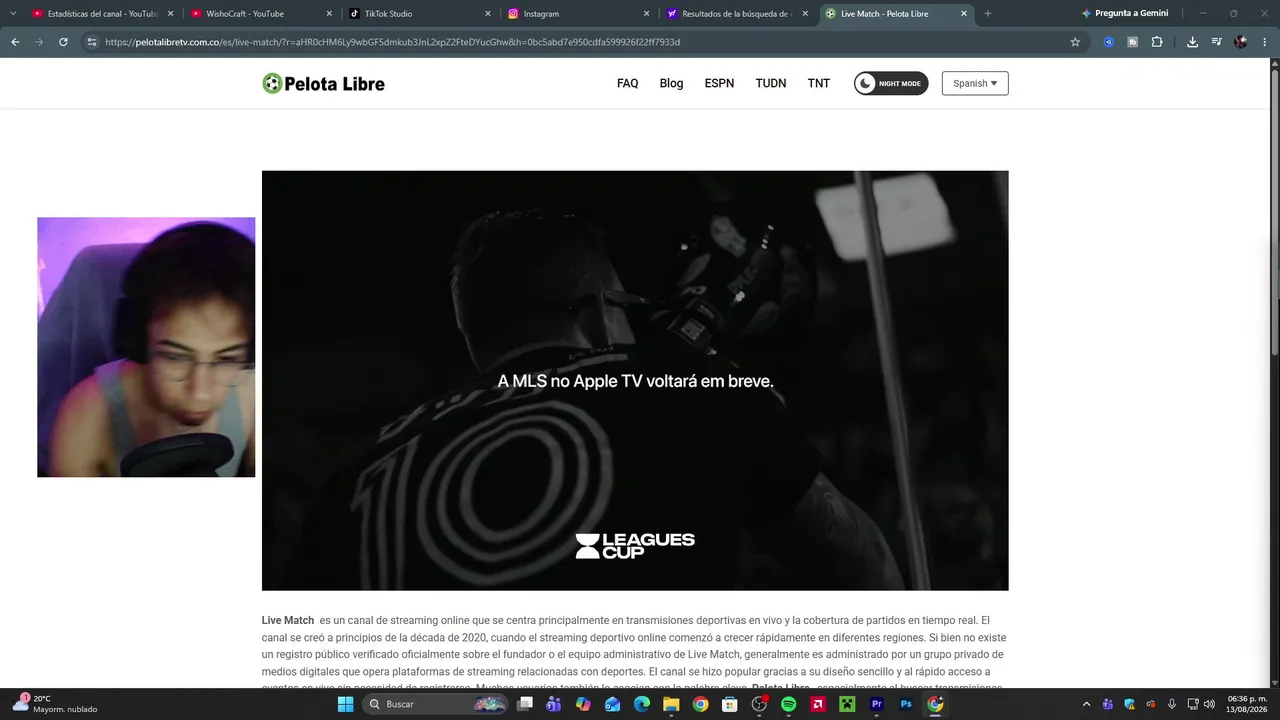Open Chrome downloads panel
The height and width of the screenshot is (720, 1280).
(1192, 42)
